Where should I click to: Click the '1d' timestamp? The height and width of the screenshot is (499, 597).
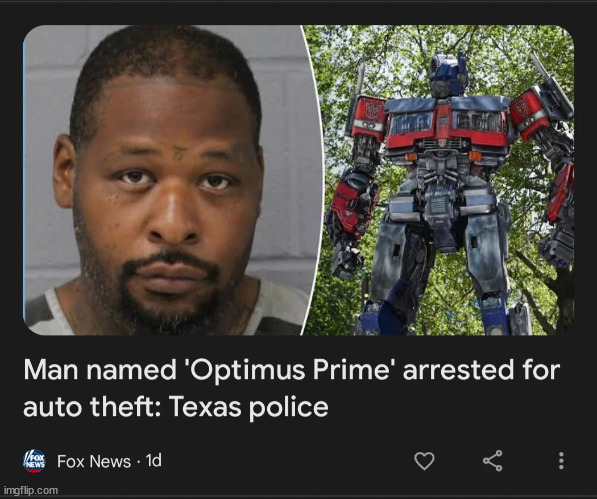coord(154,461)
